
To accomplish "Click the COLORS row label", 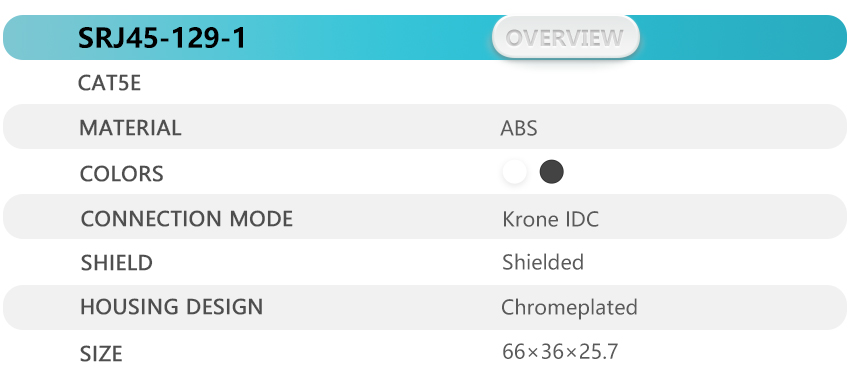I will [x=121, y=174].
